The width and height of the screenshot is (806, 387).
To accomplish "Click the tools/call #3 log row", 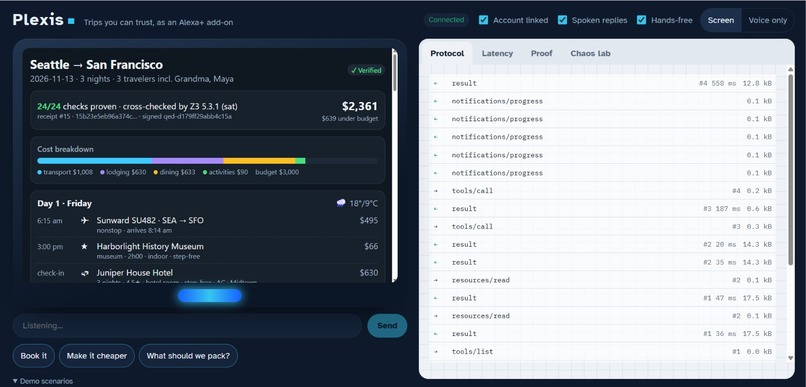I will point(602,227).
